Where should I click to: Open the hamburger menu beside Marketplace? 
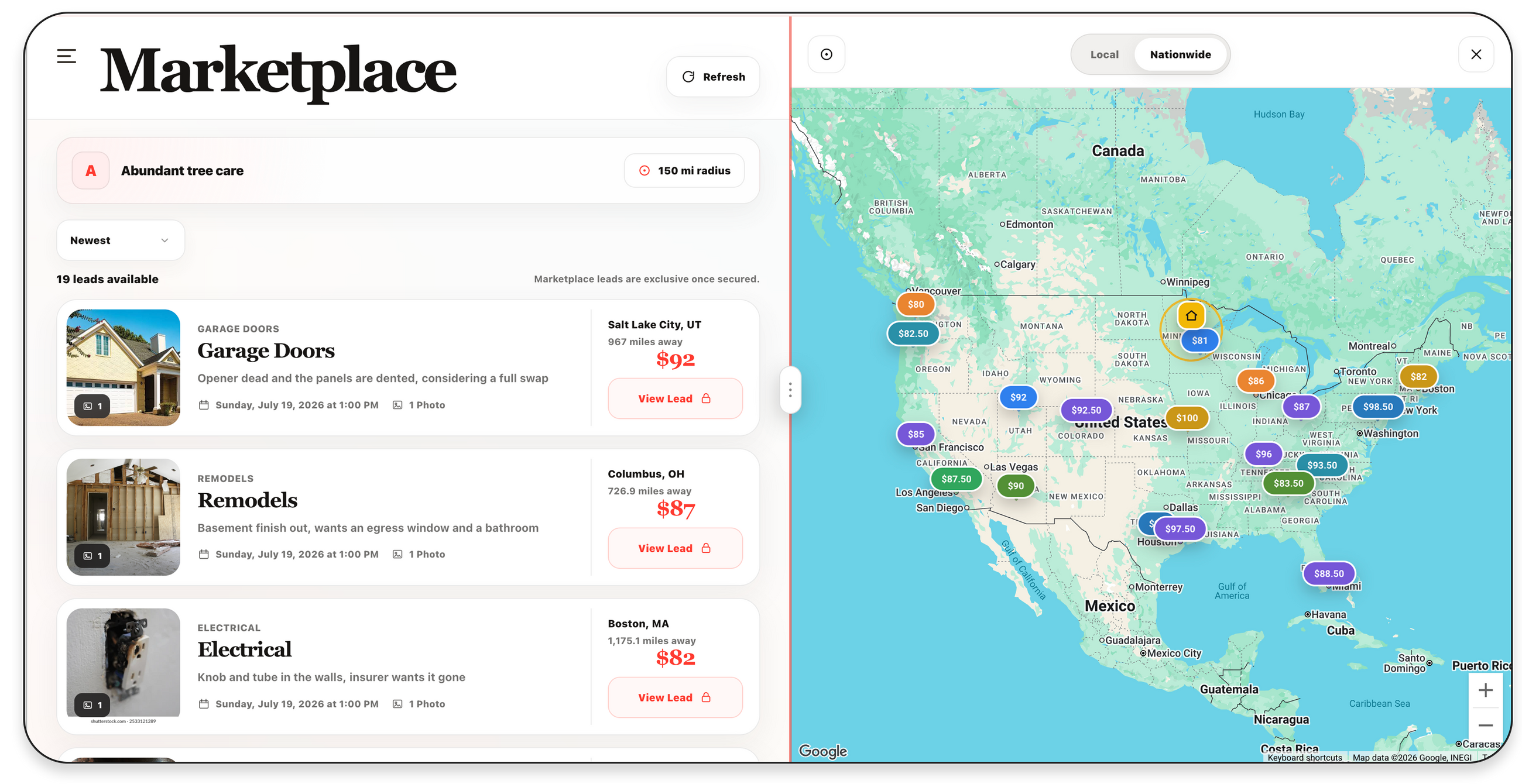pos(66,56)
